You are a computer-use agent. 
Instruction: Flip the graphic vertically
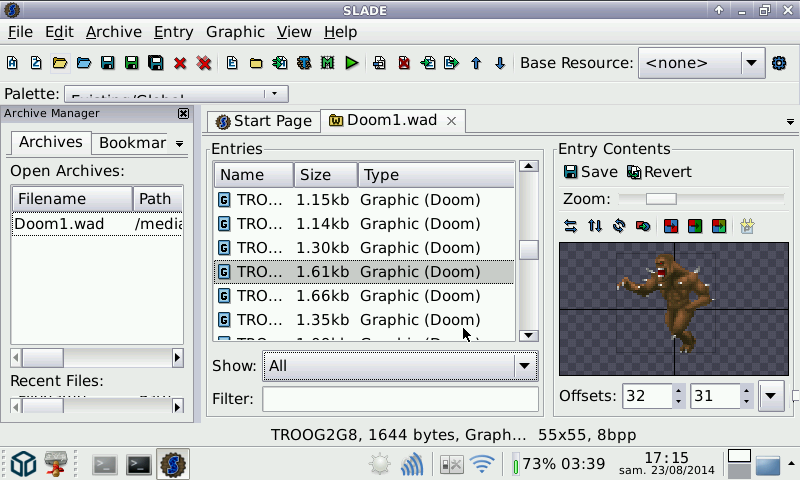point(594,225)
